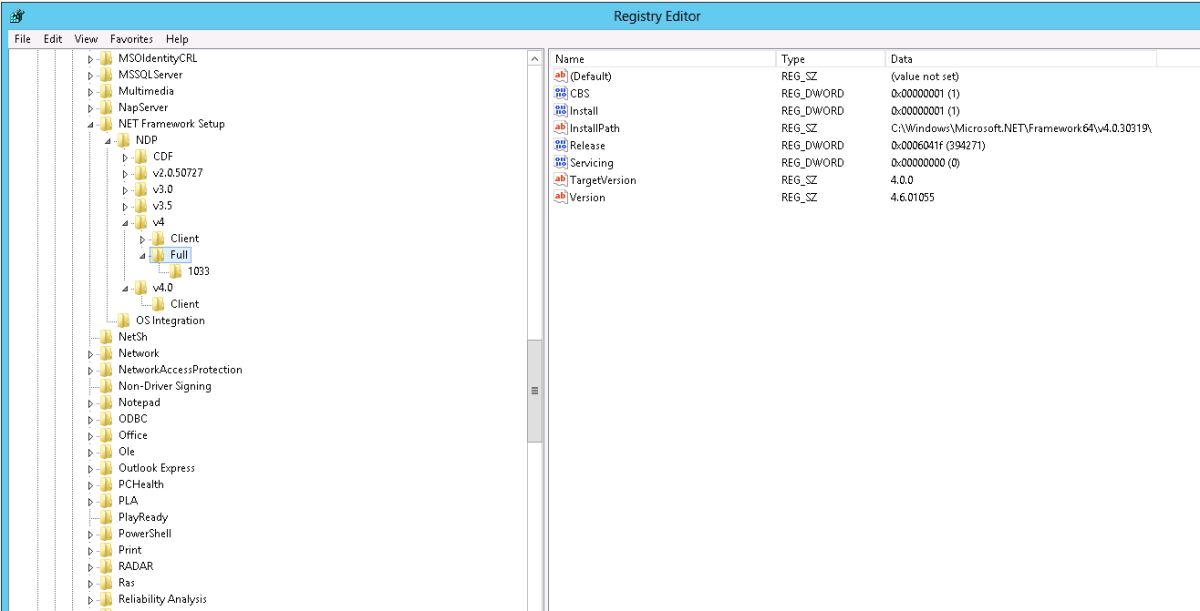Select the PCHealth key
The height and width of the screenshot is (611, 1200).
click(x=141, y=484)
